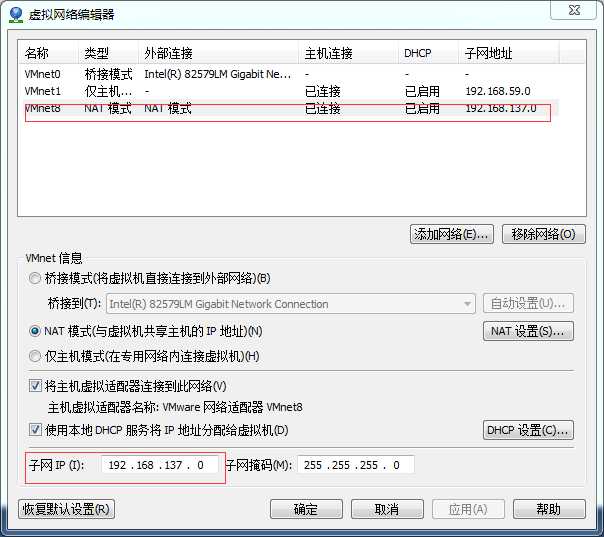Toggle 将主机虚拟适配器连接到此网络 checkbox
604x537 pixels.
(x=35, y=386)
